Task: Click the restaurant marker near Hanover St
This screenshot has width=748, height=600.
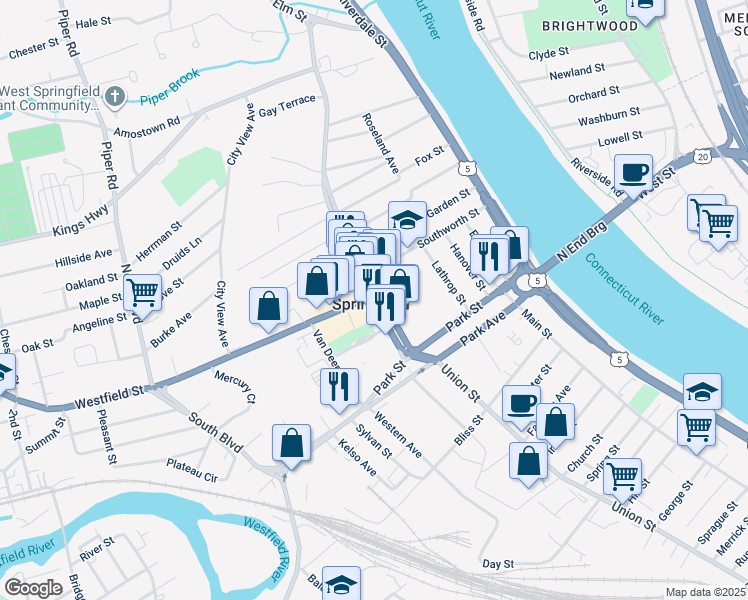Action: [x=489, y=258]
